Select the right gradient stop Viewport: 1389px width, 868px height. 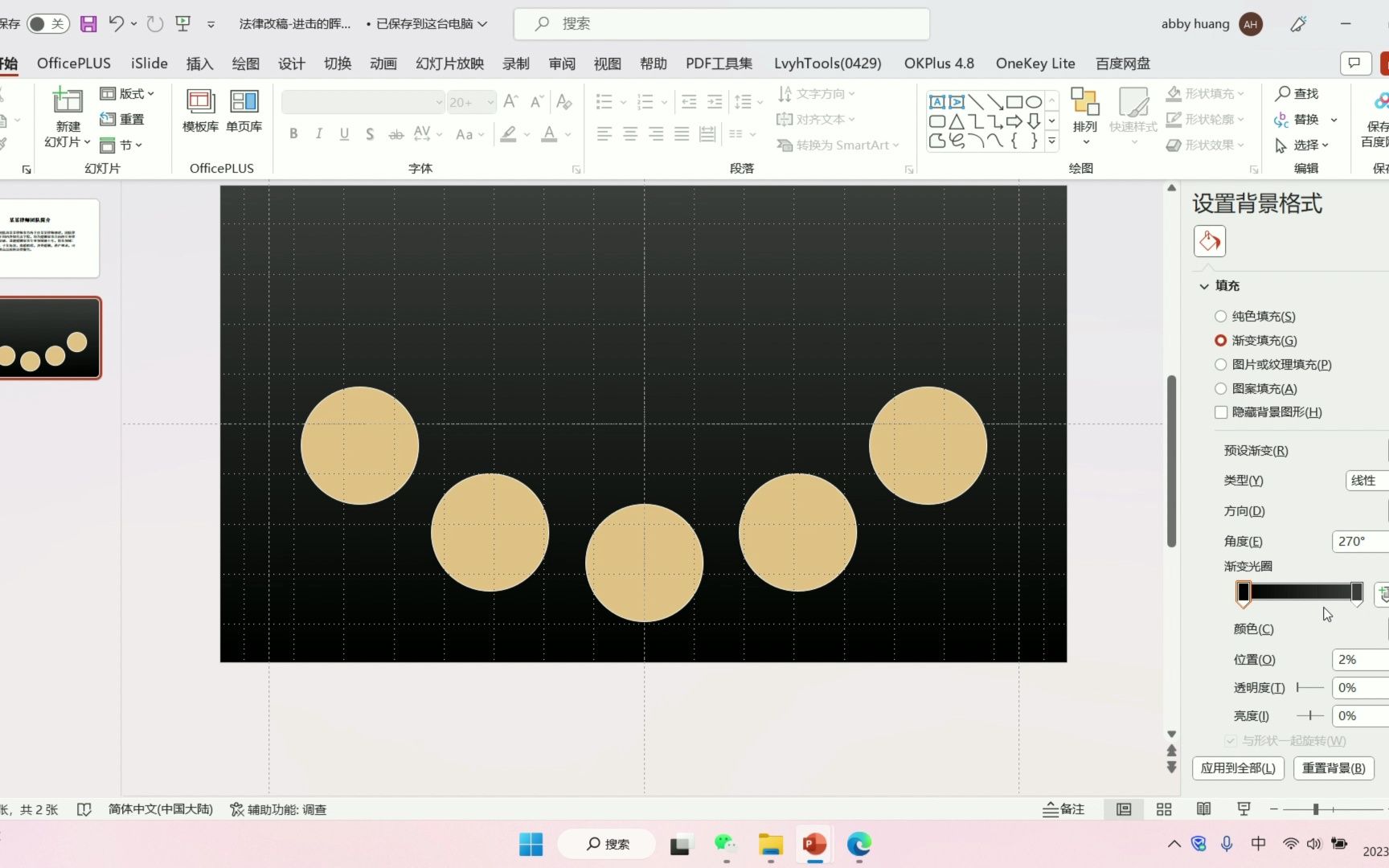tap(1357, 593)
